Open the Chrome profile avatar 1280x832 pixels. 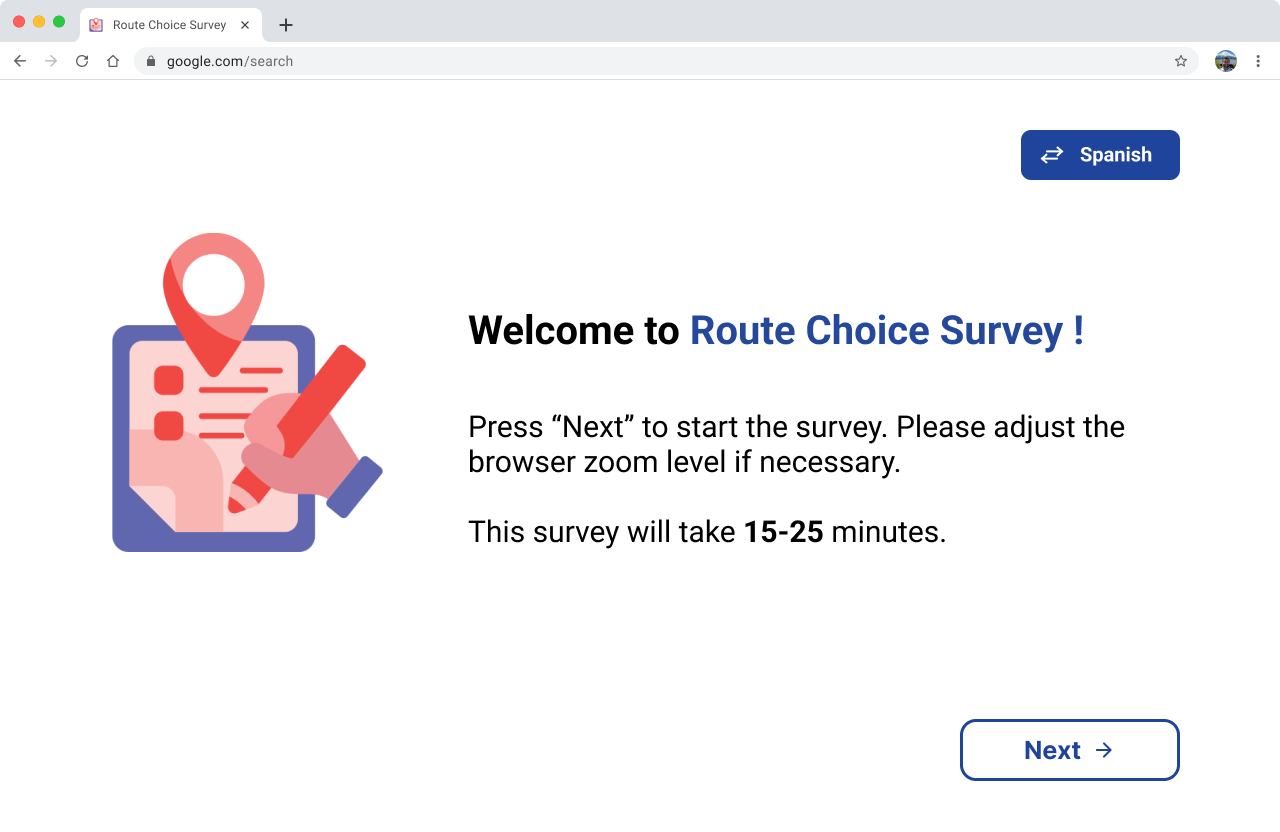coord(1226,61)
